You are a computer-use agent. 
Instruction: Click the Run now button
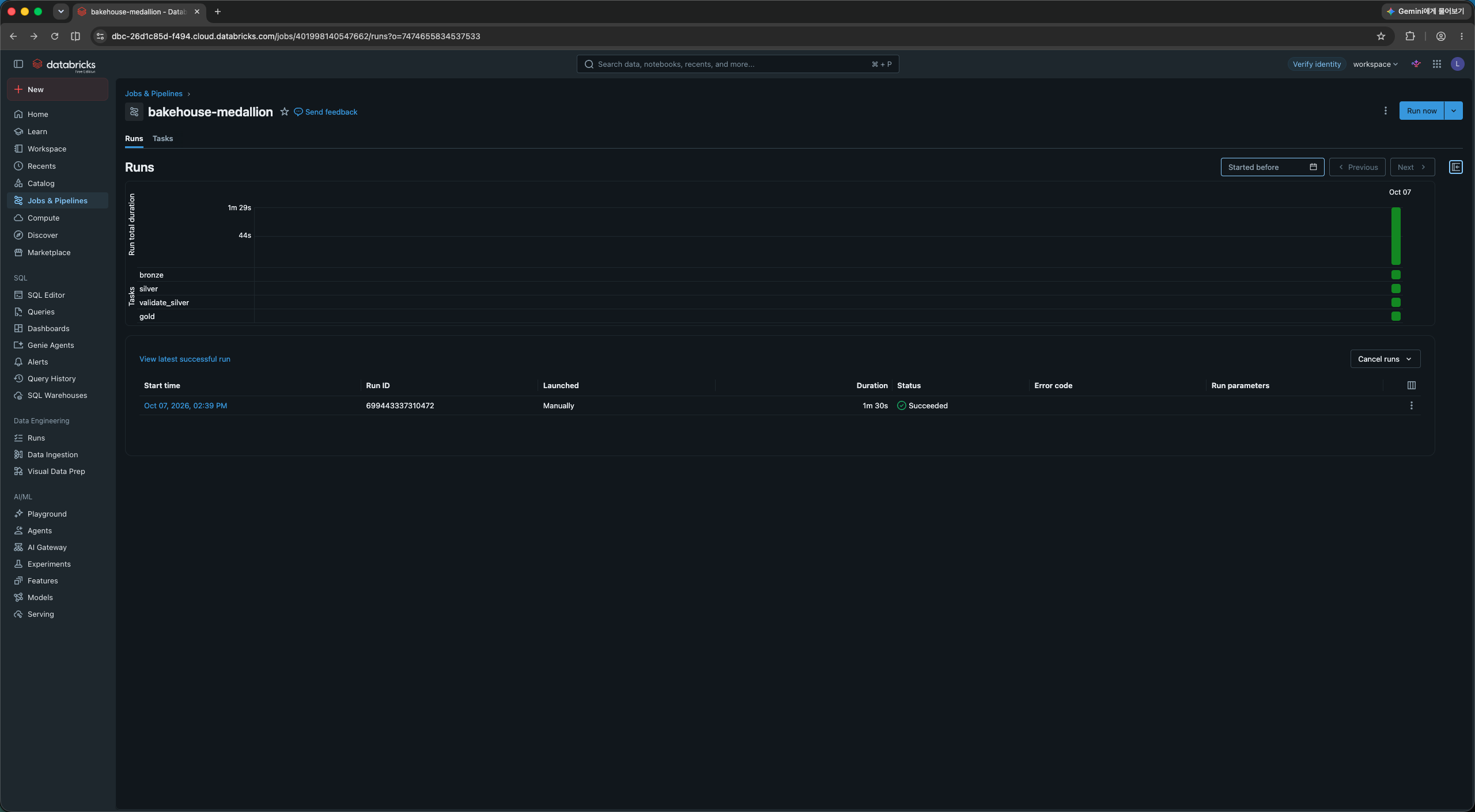pyautogui.click(x=1421, y=111)
